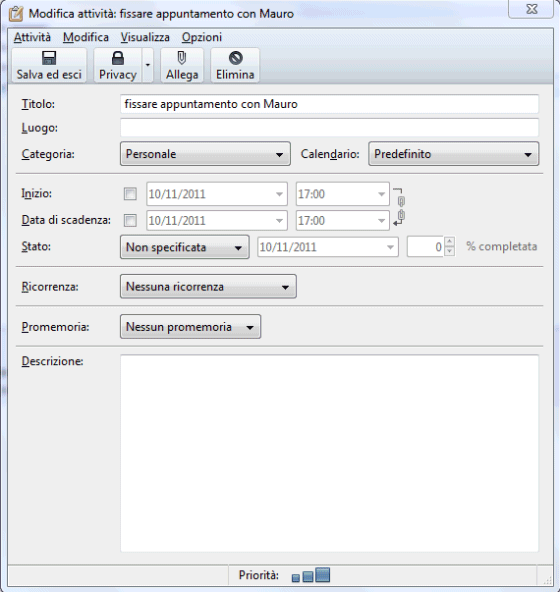Click the upper link-dates paperclip icon
The image size is (560, 592).
[401, 201]
